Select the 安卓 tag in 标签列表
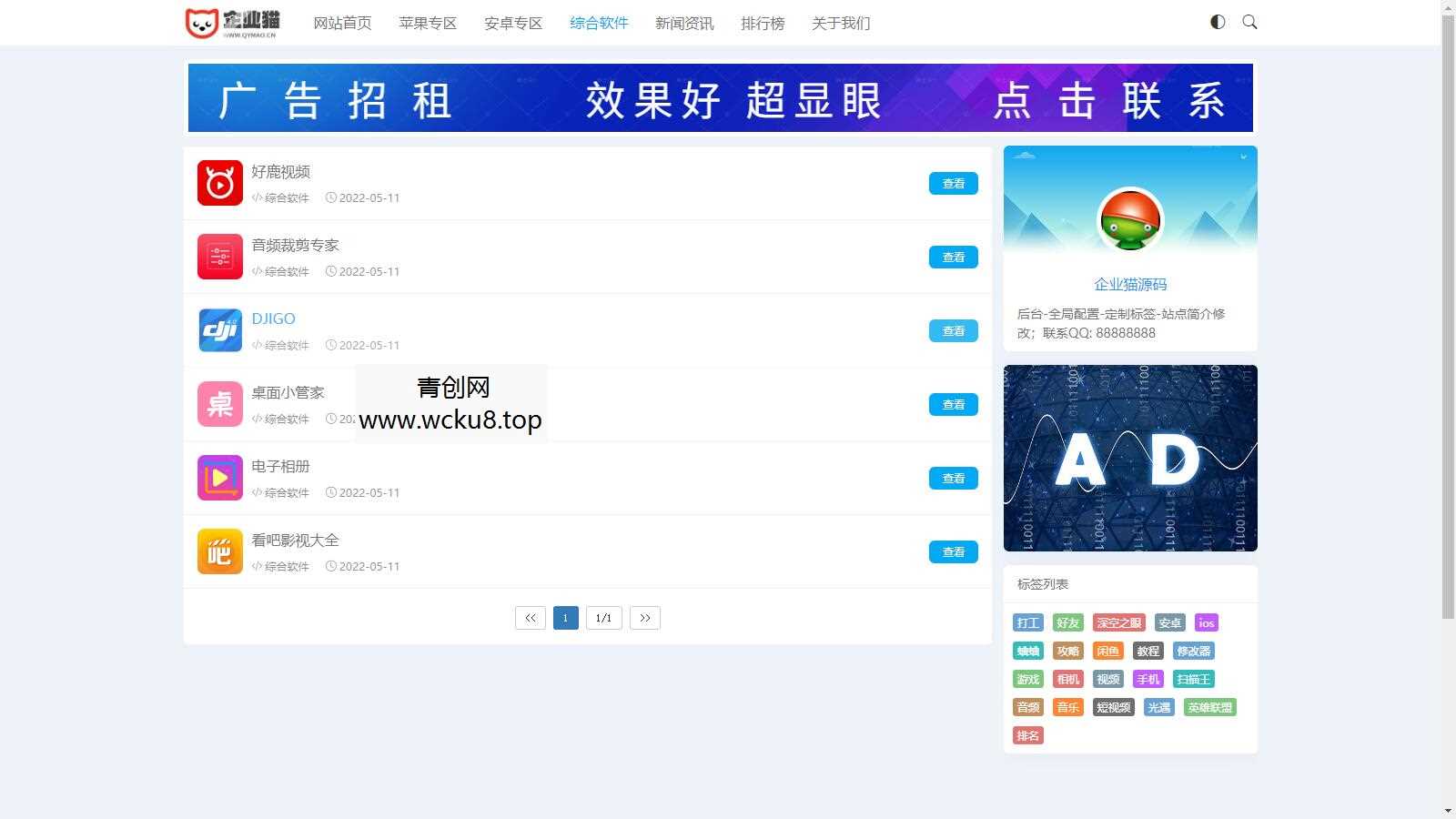 1169,622
